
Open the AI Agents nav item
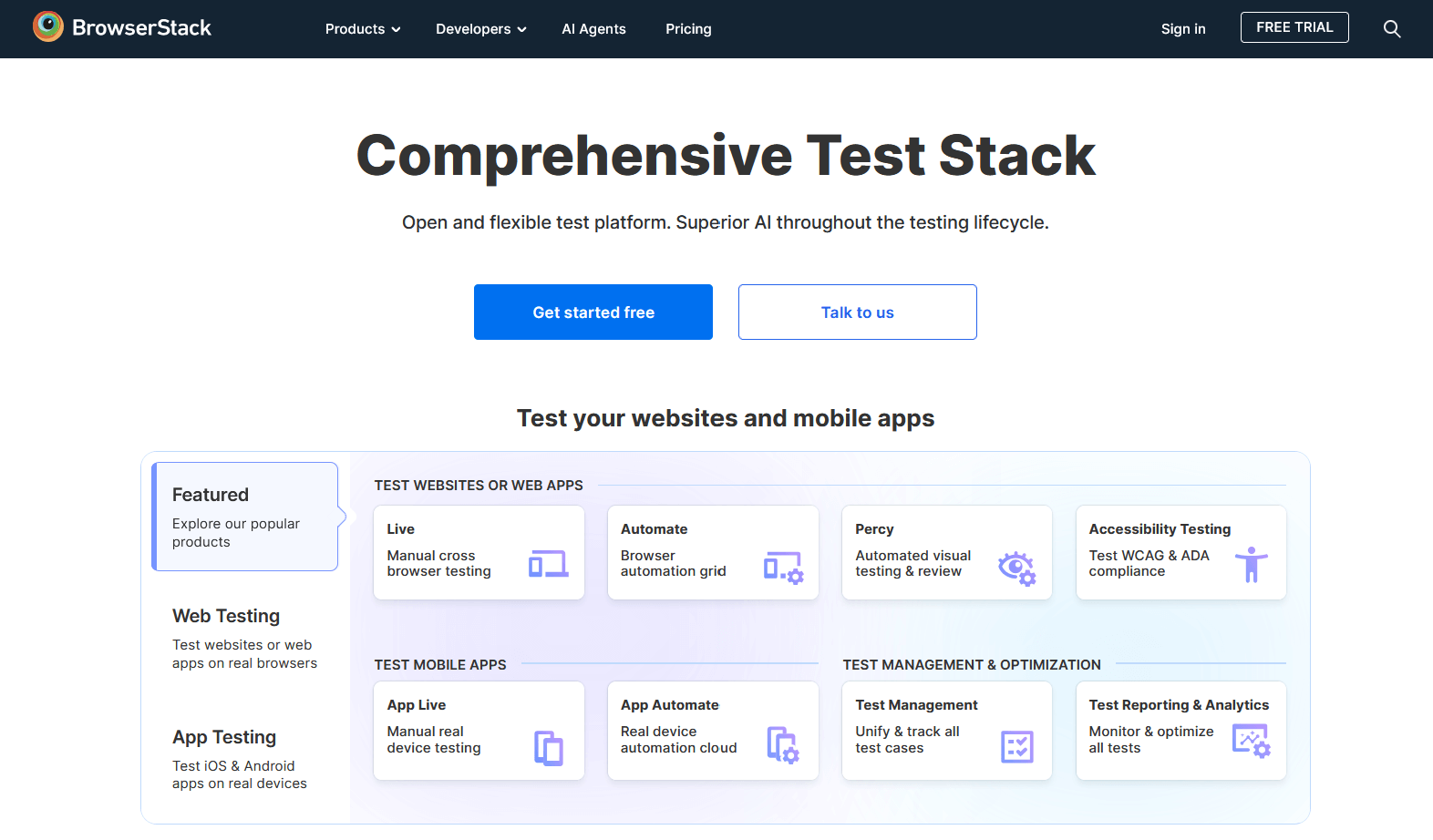(593, 29)
